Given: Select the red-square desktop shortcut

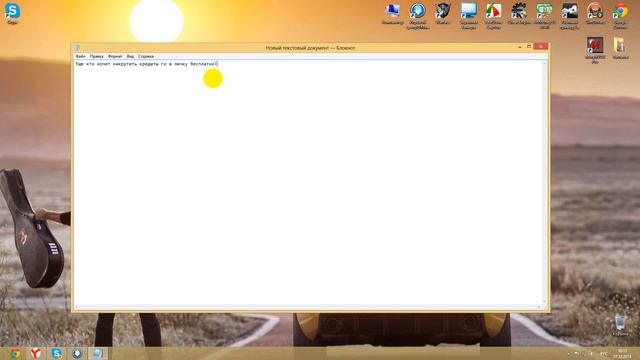Looking at the screenshot, I should coord(595,50).
